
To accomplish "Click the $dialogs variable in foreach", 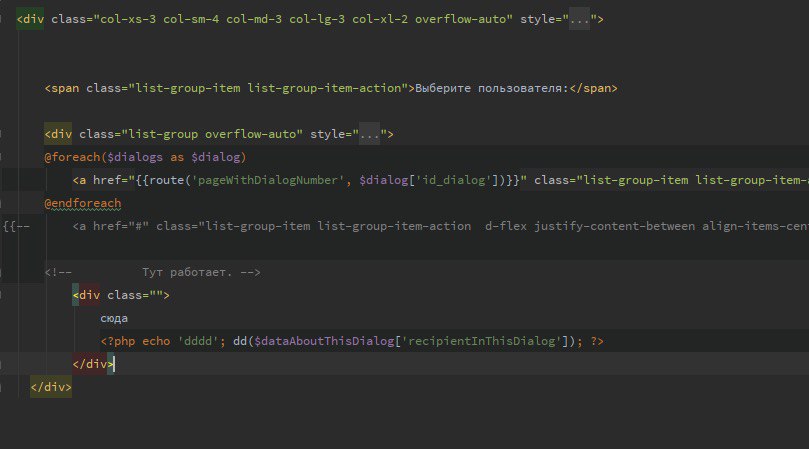I will (135, 157).
